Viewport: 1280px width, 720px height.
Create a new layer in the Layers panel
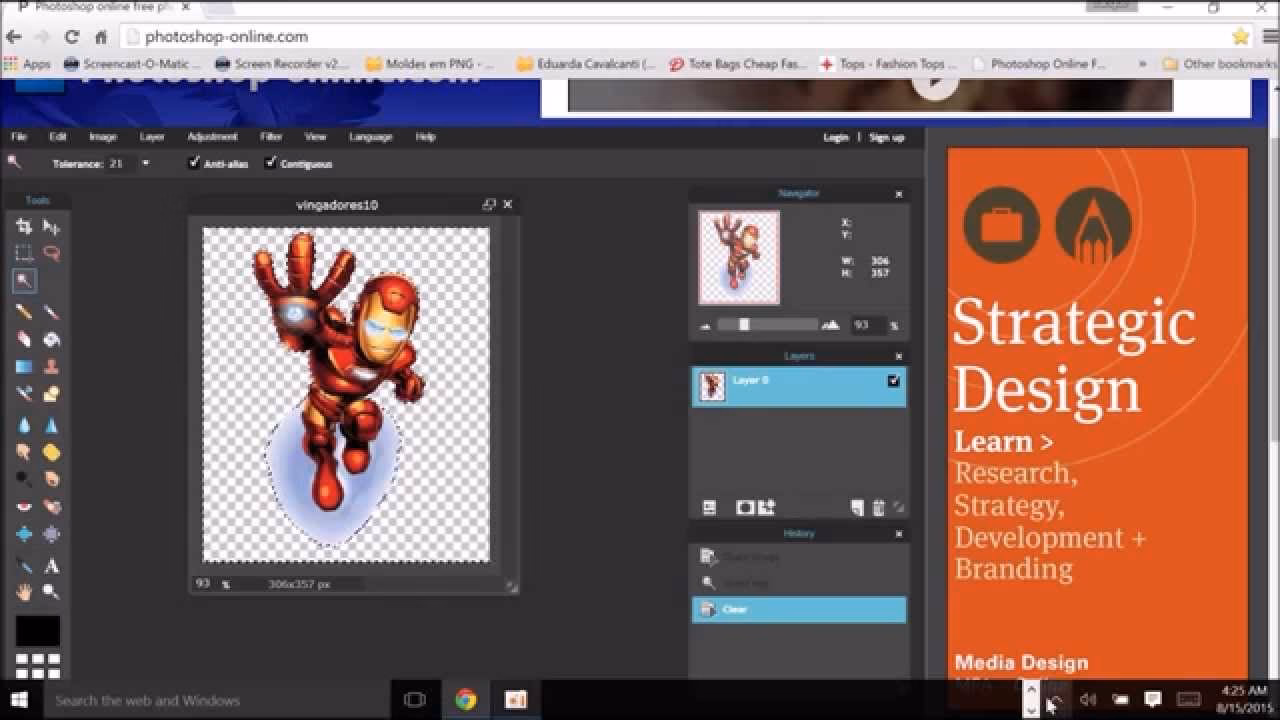pos(856,507)
